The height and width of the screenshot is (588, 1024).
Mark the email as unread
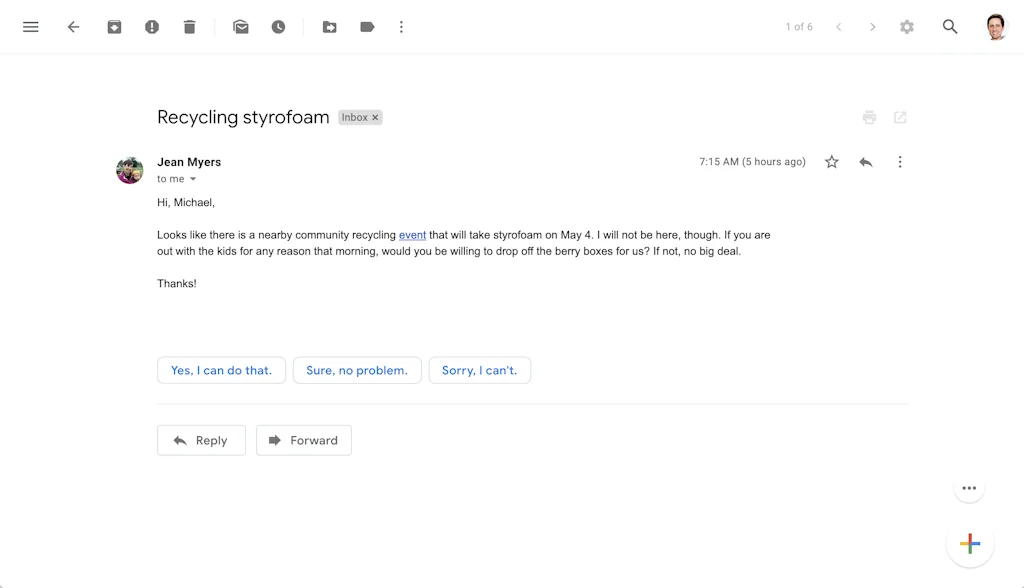pos(241,27)
